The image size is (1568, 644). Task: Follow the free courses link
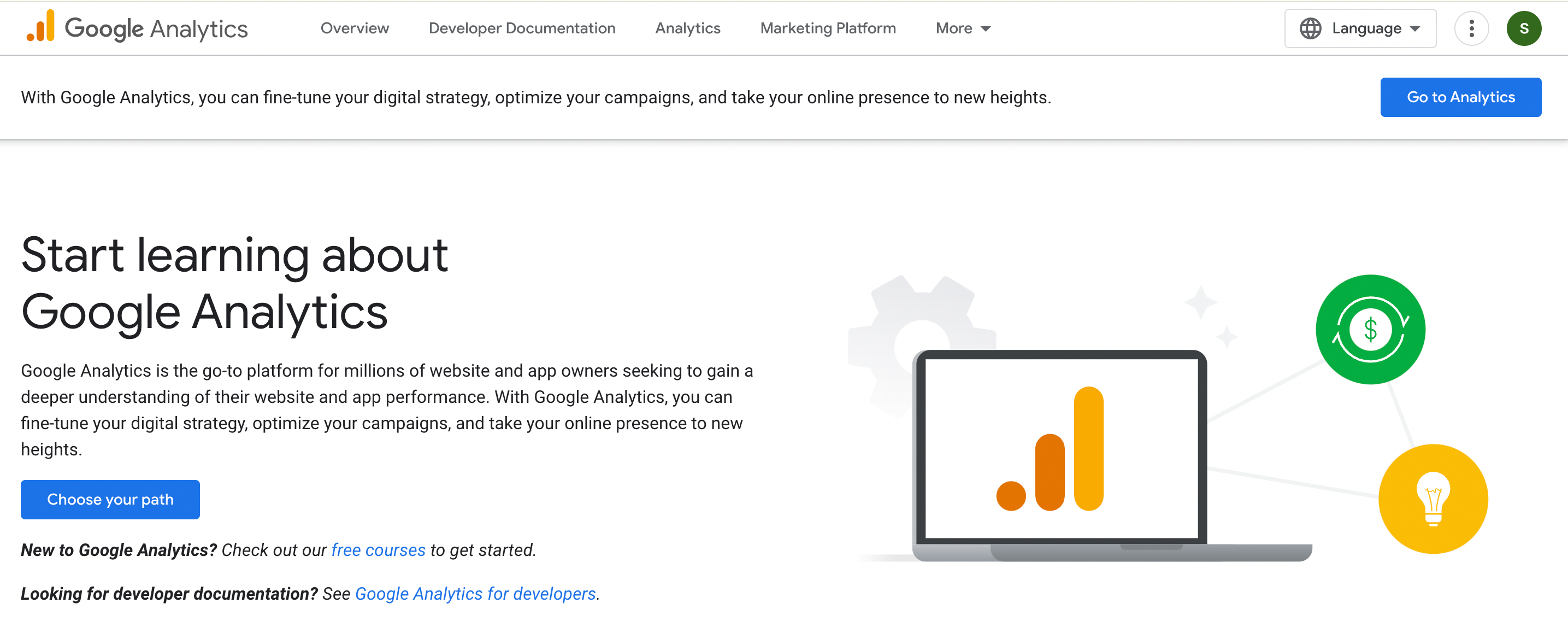click(x=378, y=549)
